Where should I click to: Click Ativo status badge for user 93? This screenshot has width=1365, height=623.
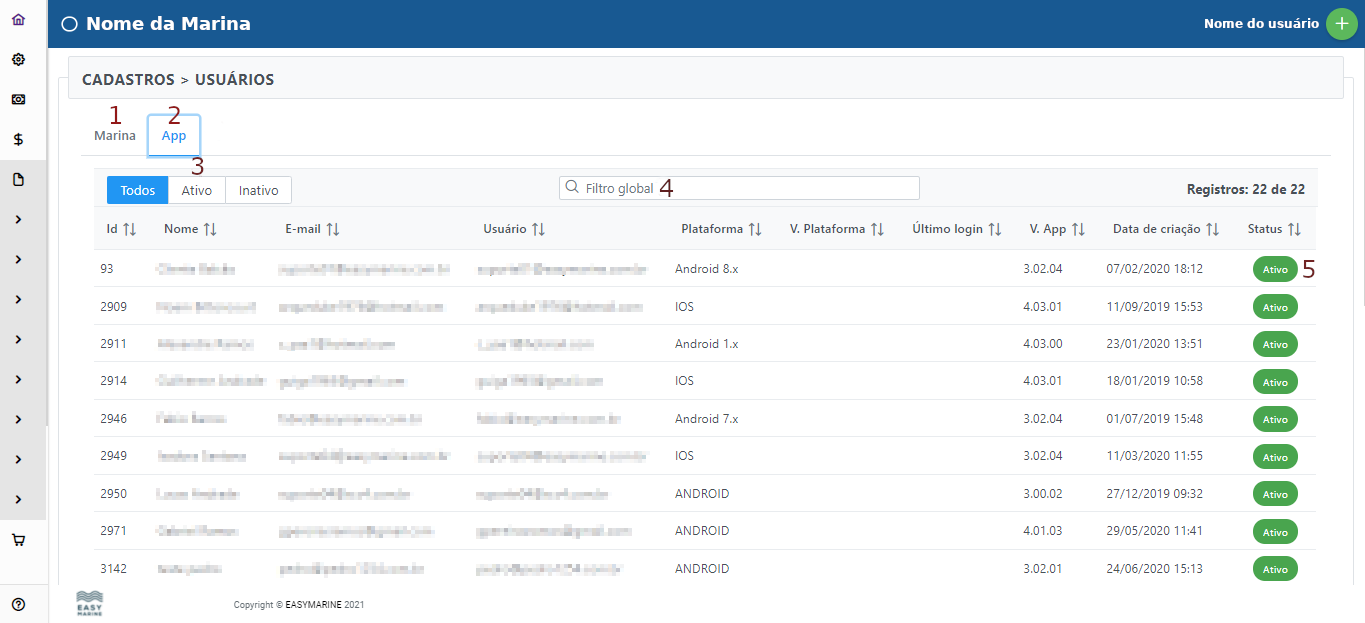point(1275,269)
